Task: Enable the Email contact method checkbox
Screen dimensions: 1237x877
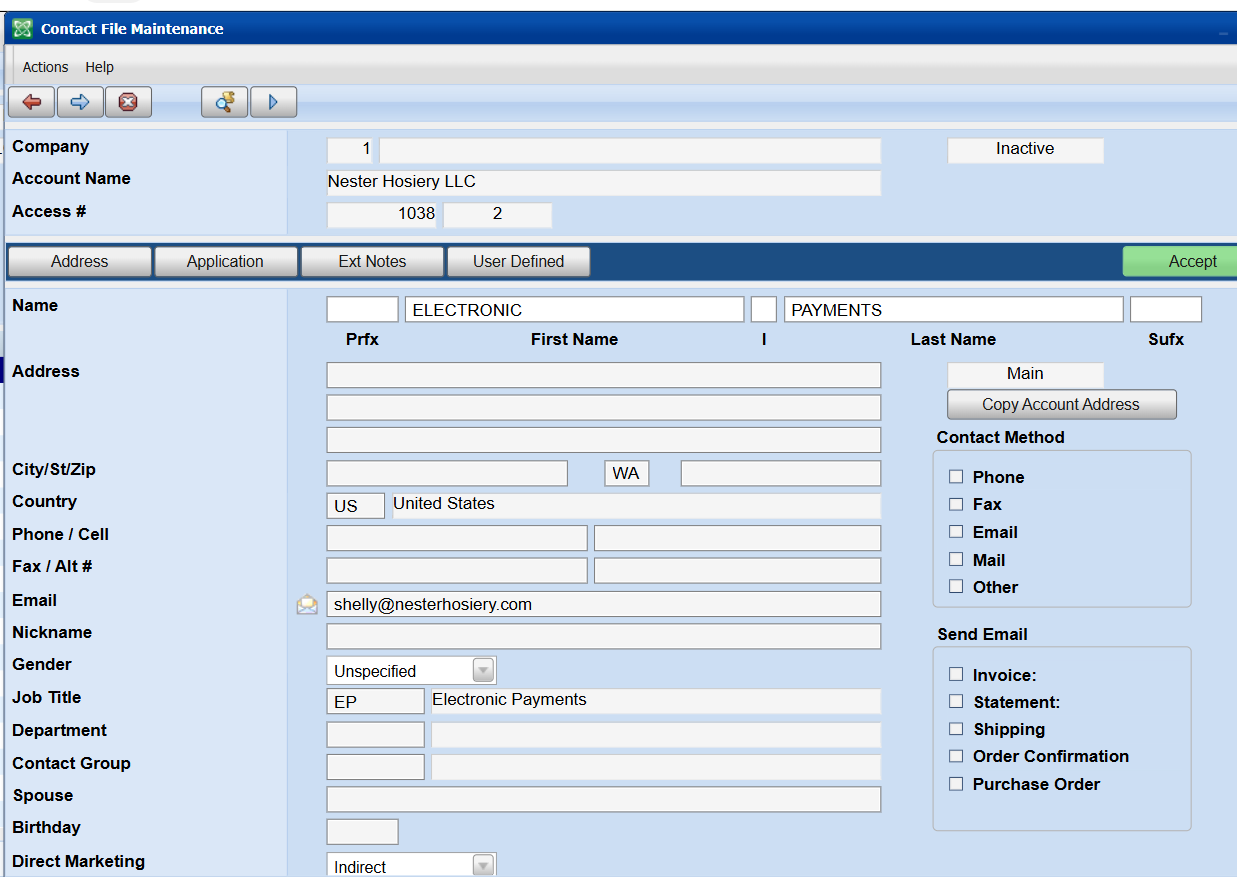Action: click(956, 532)
